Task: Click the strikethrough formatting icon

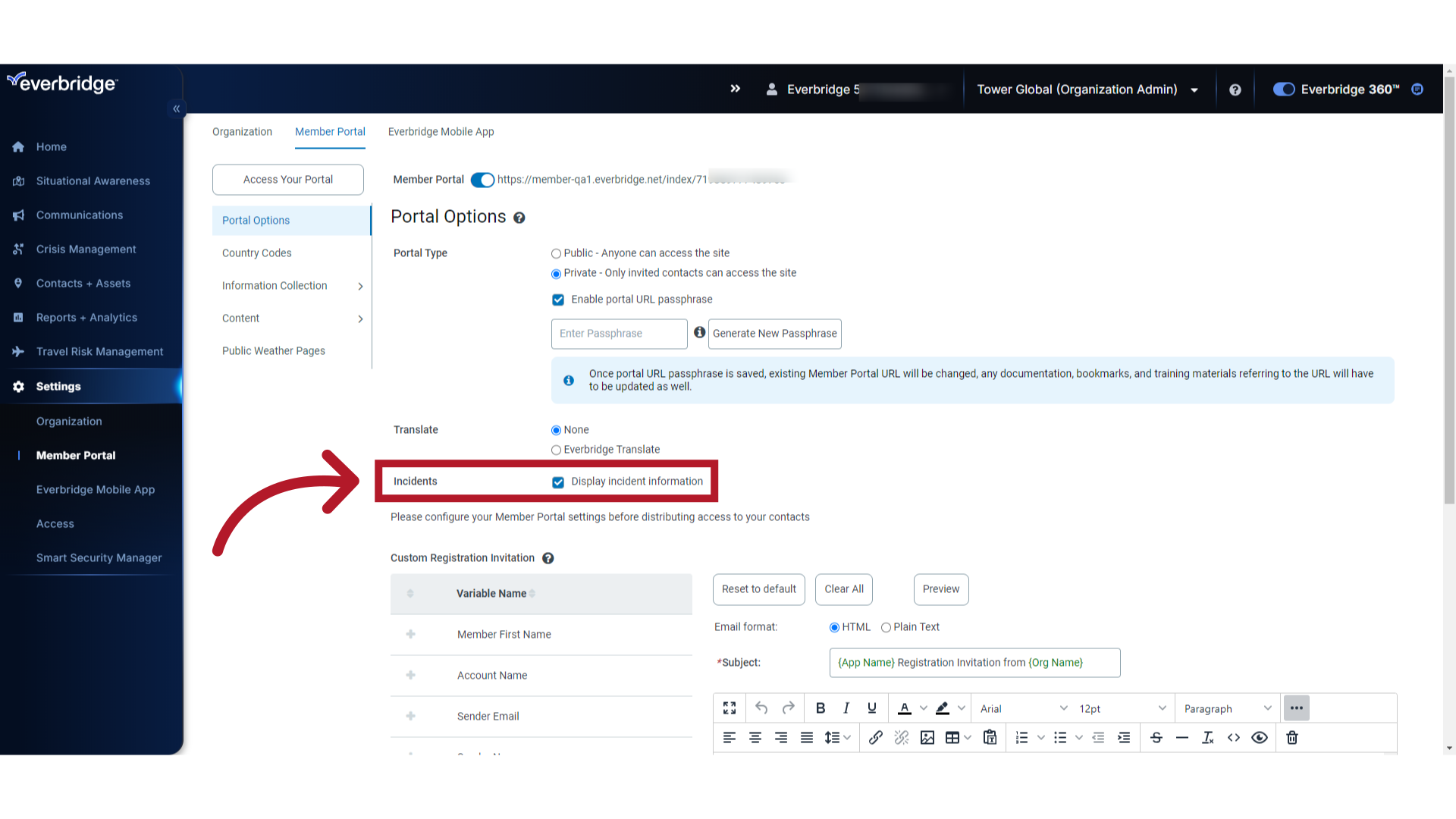Action: 1156,737
